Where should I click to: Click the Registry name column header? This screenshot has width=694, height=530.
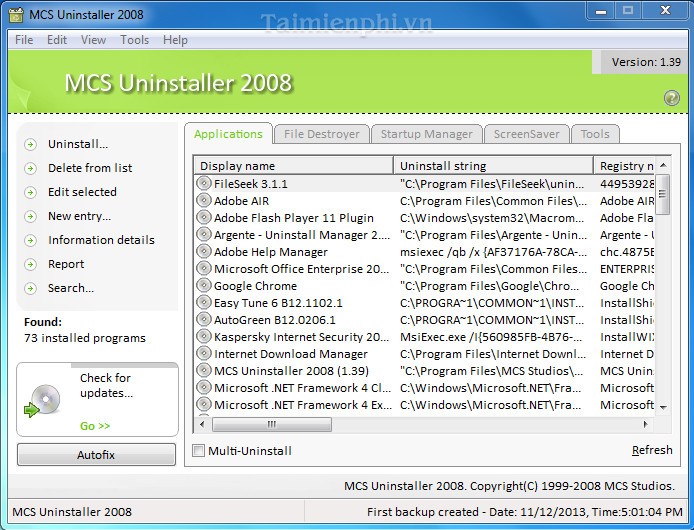coord(624,166)
